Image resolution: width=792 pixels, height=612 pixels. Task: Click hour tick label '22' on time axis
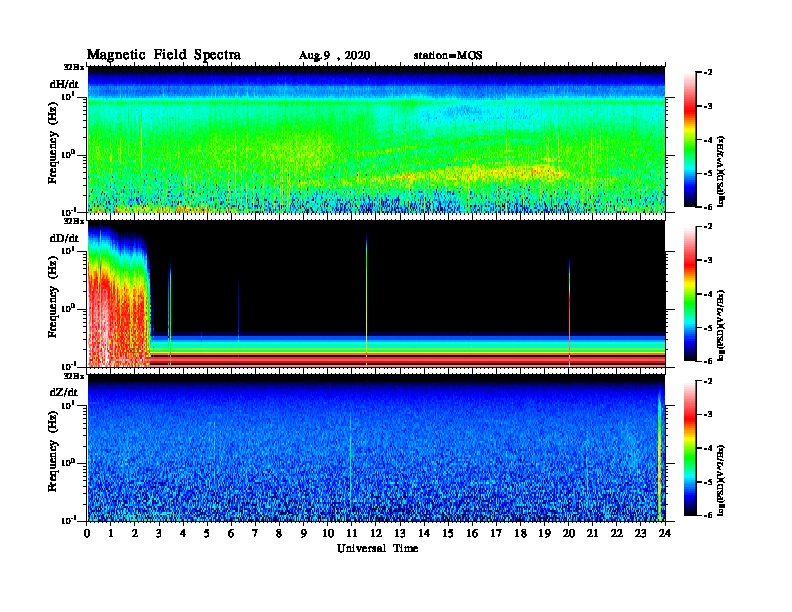point(617,533)
